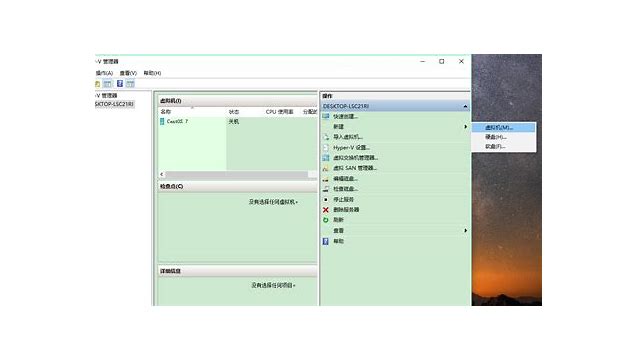Click the 虚拟机(I) panel header
The image size is (638, 360).
pos(238,100)
